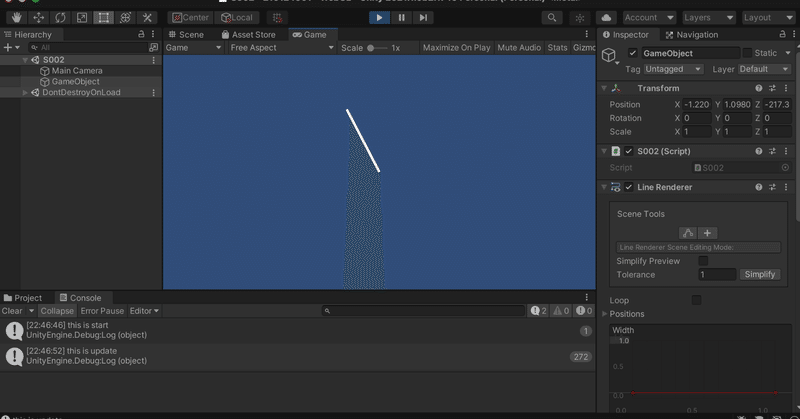Open Line Renderer presets icon
The width and height of the screenshot is (800, 419).
[x=772, y=187]
